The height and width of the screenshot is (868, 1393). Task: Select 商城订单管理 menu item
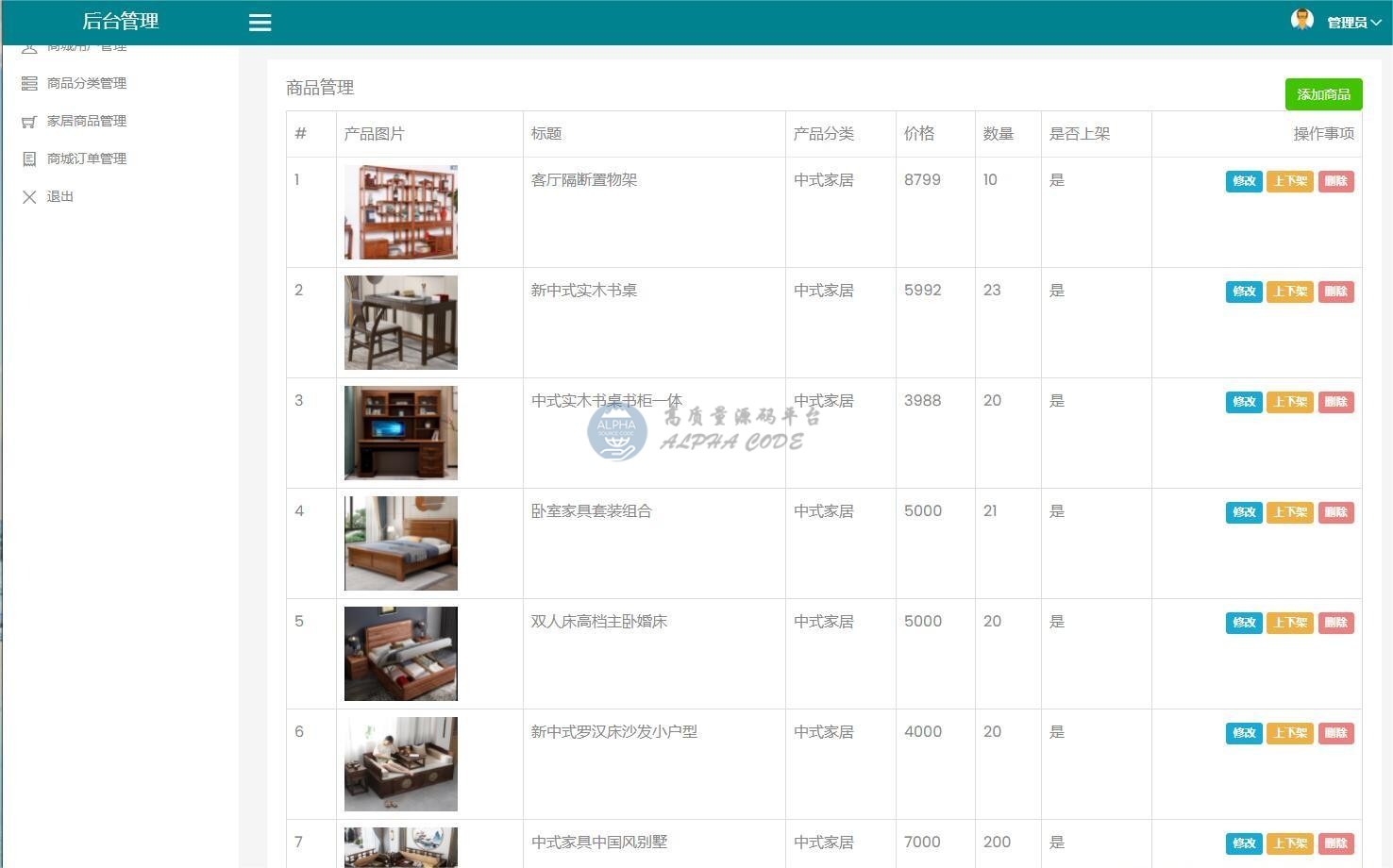click(87, 159)
